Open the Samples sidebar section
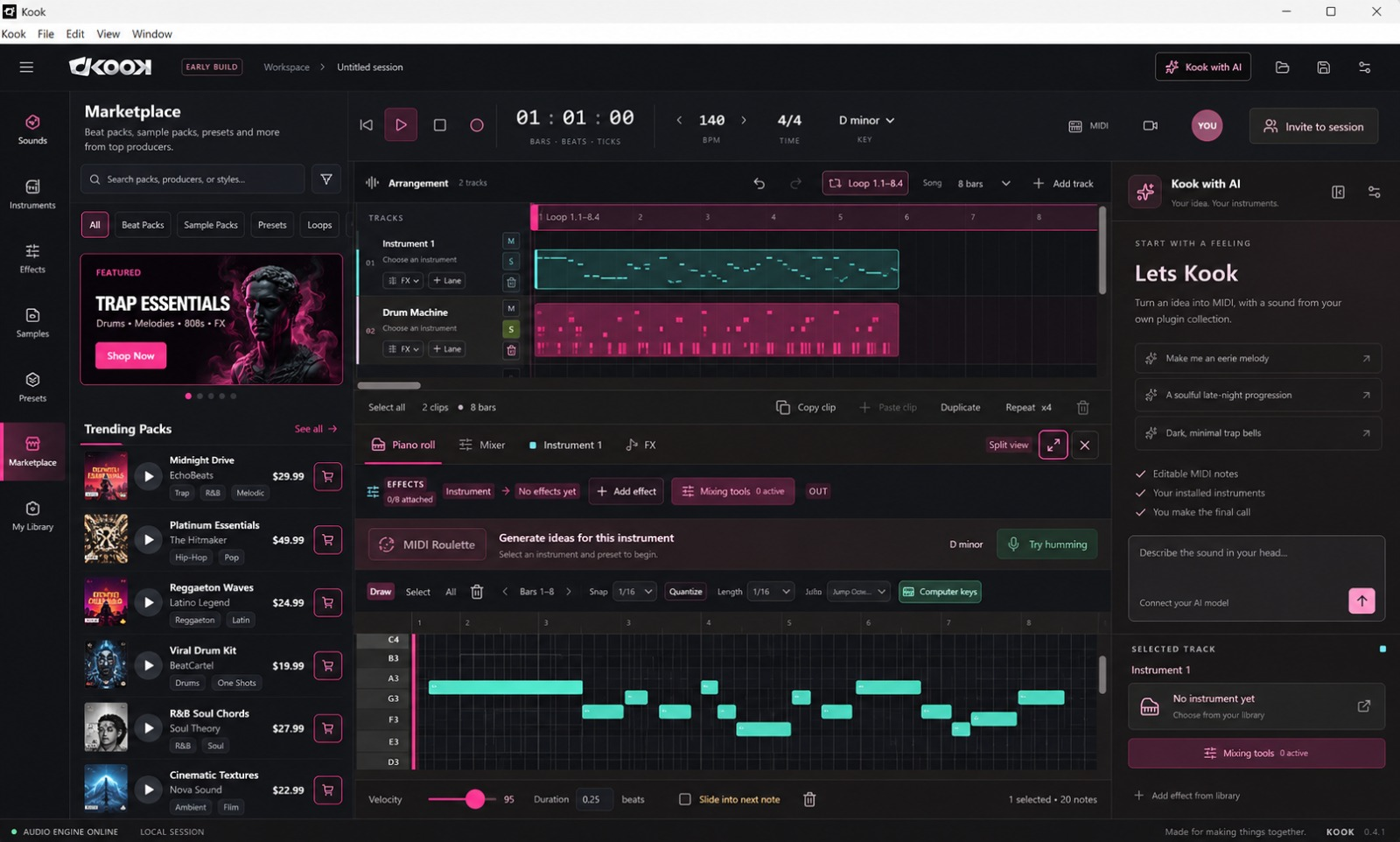Screen dimensions: 1400x842 coord(32,322)
